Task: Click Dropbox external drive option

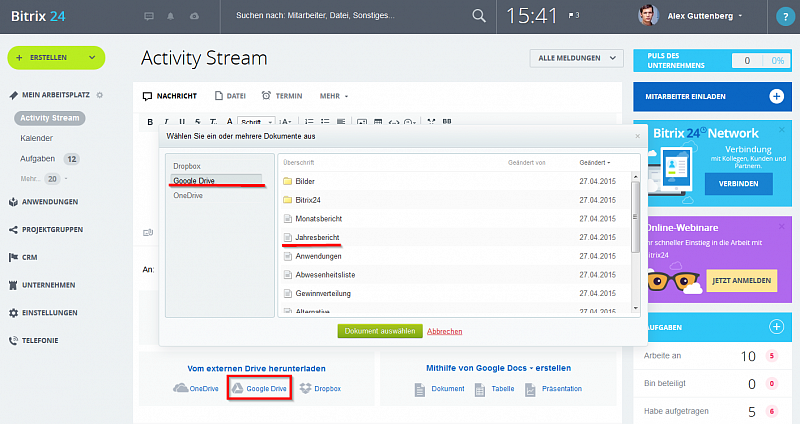Action: 320,388
